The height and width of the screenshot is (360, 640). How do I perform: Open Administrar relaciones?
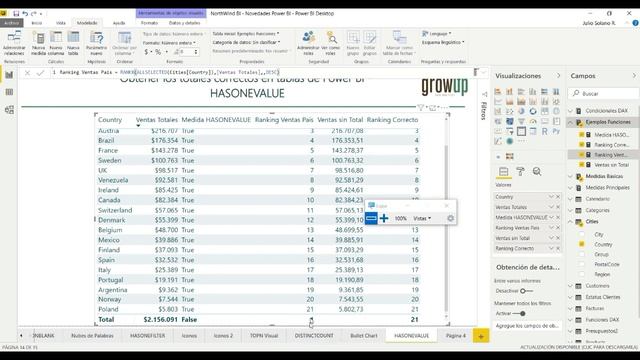click(14, 43)
